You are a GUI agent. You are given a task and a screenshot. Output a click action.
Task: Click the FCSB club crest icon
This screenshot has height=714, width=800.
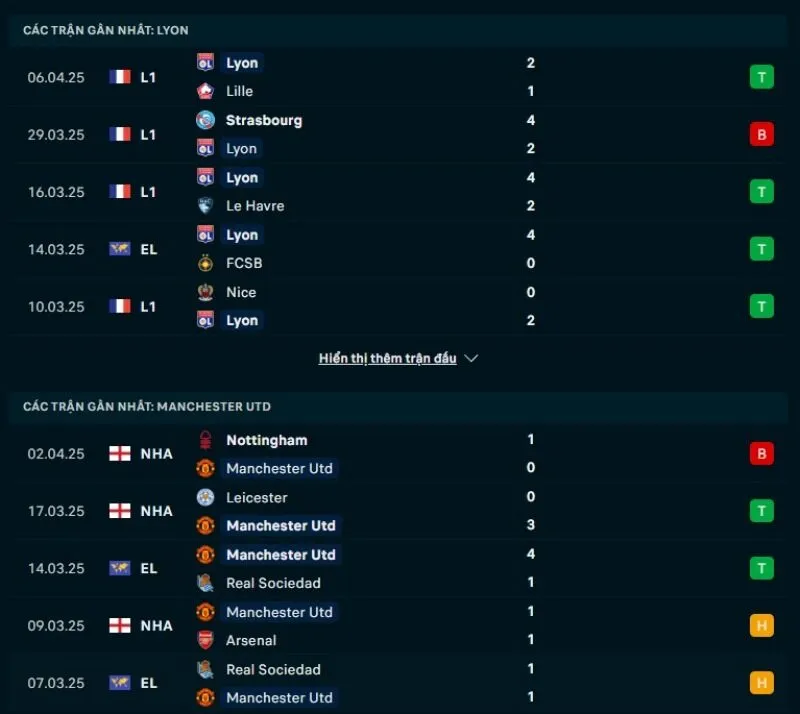206,263
